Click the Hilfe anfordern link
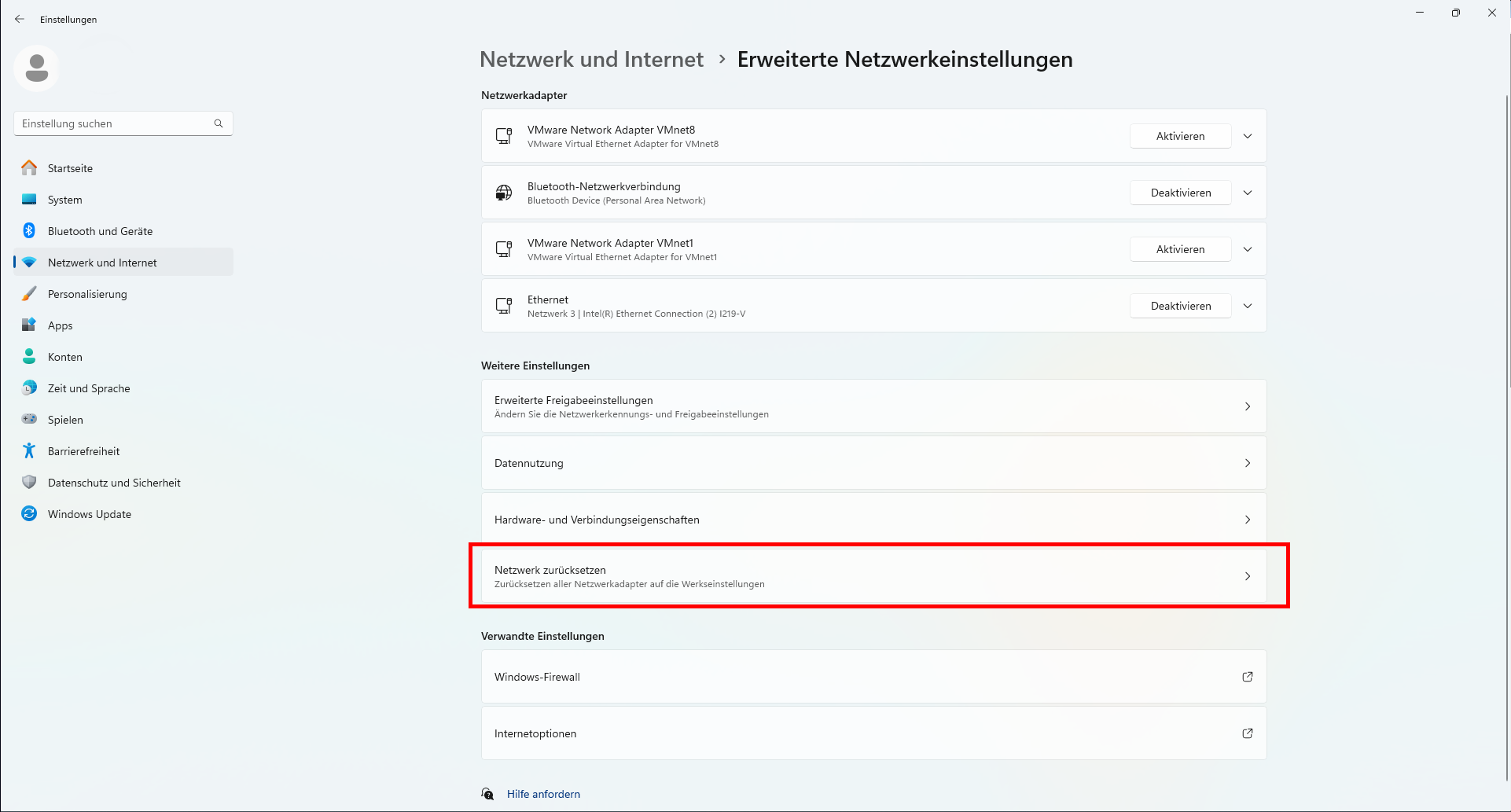Image resolution: width=1511 pixels, height=812 pixels. (x=543, y=794)
